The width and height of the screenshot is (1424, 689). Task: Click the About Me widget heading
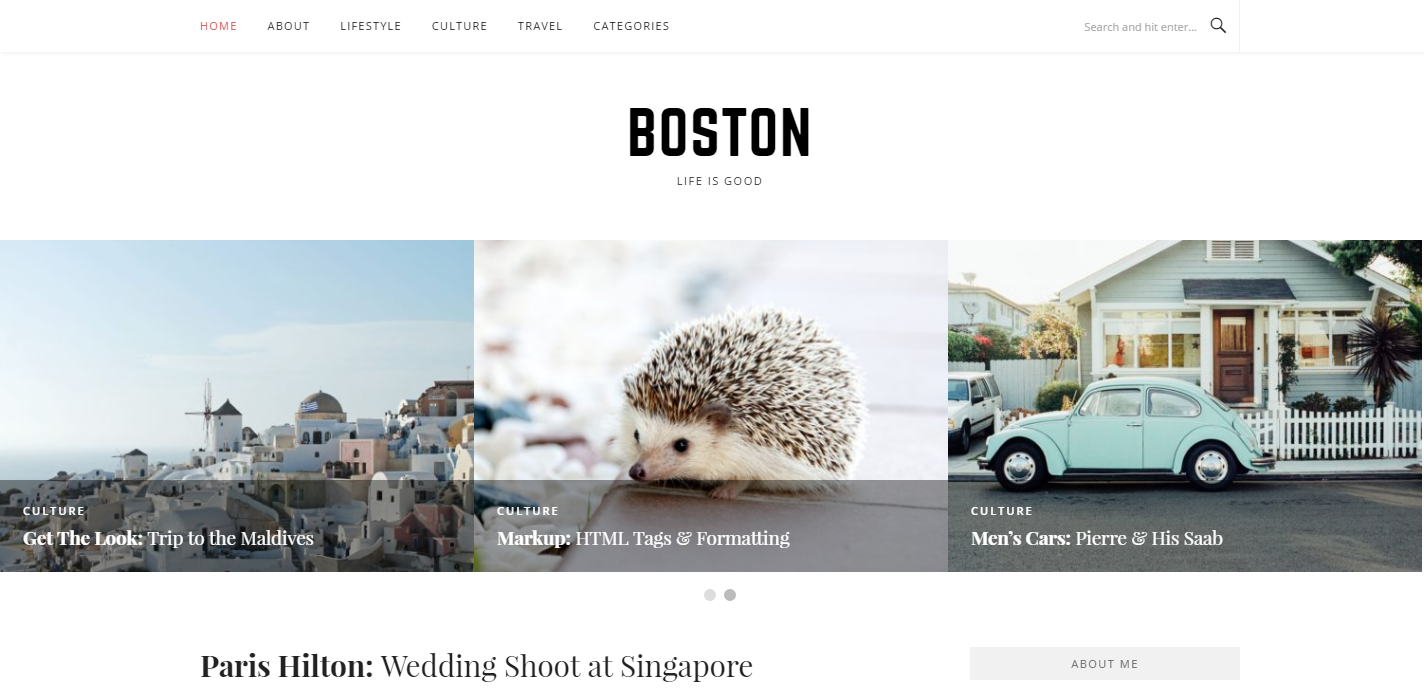1105,664
